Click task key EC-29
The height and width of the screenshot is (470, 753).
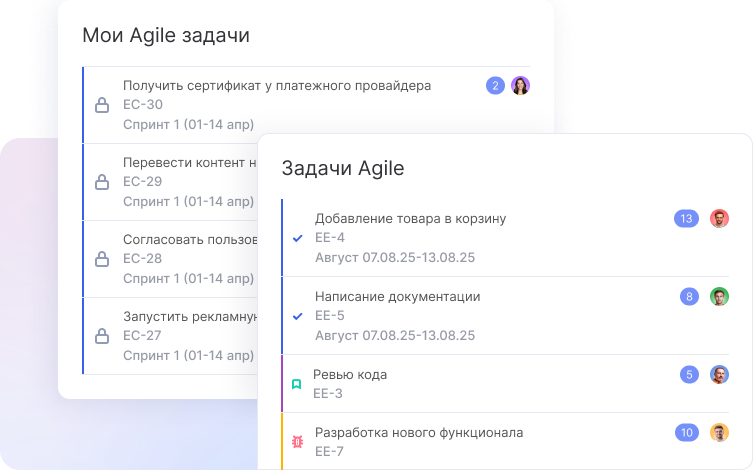coord(143,181)
